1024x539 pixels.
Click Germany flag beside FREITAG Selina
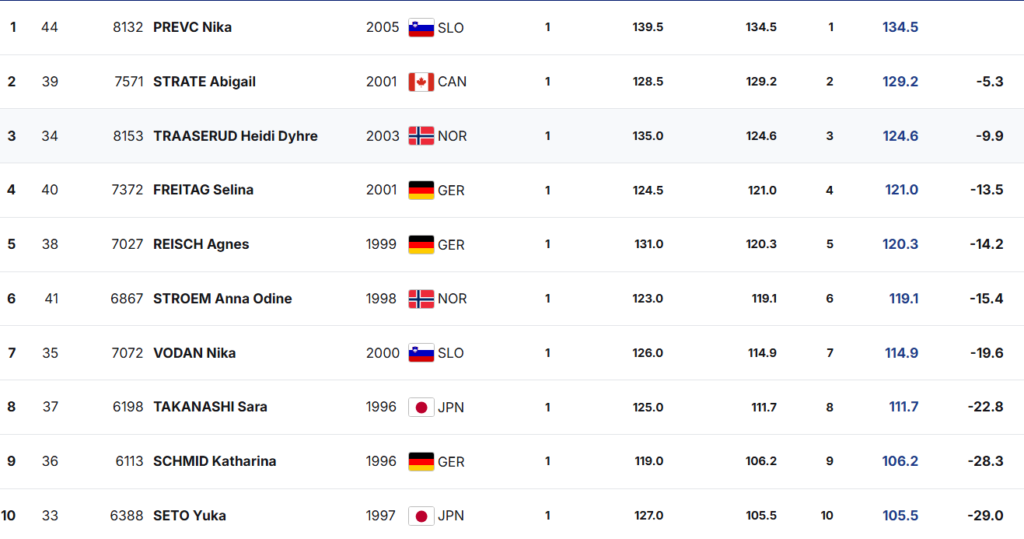pyautogui.click(x=421, y=190)
